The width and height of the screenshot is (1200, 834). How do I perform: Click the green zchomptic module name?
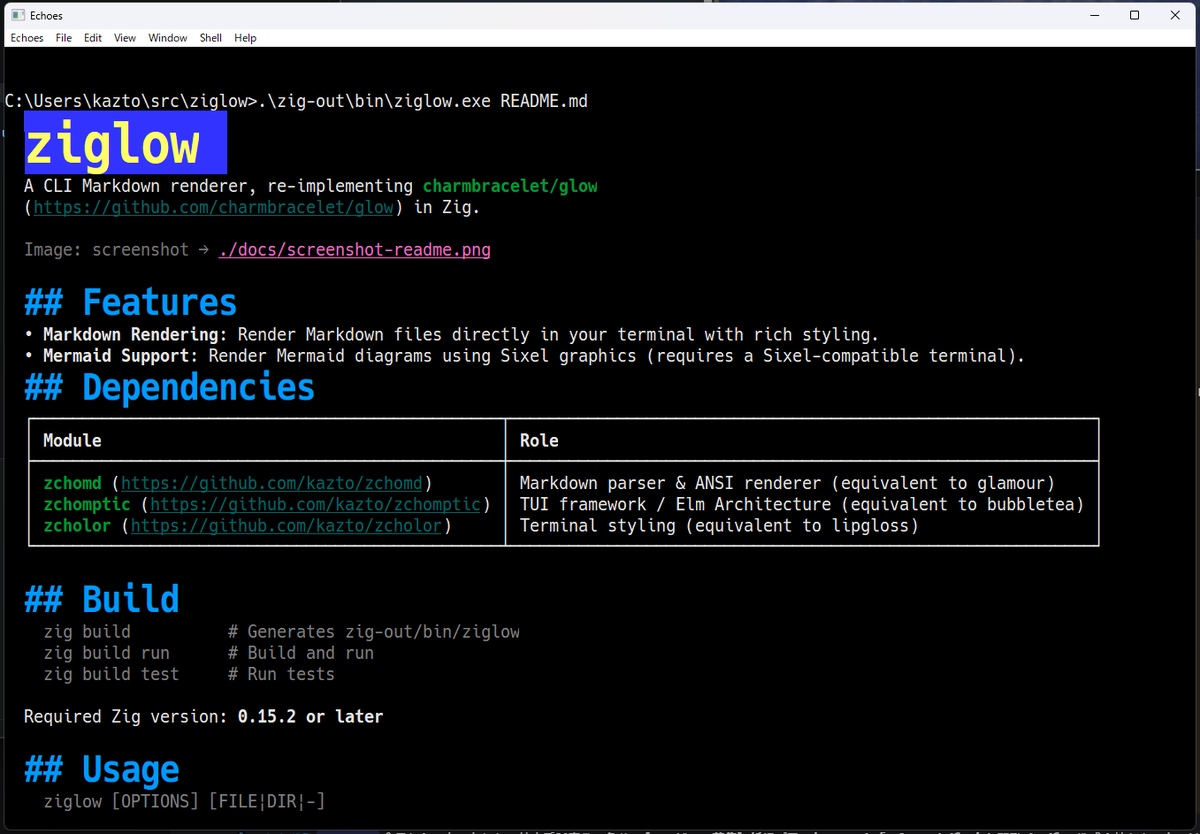(87, 504)
